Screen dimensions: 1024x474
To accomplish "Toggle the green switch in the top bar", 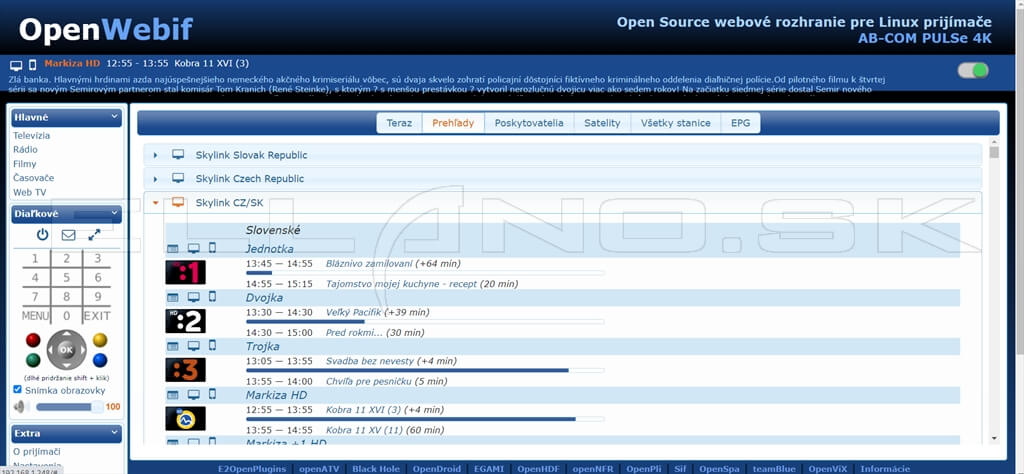I will [x=973, y=70].
